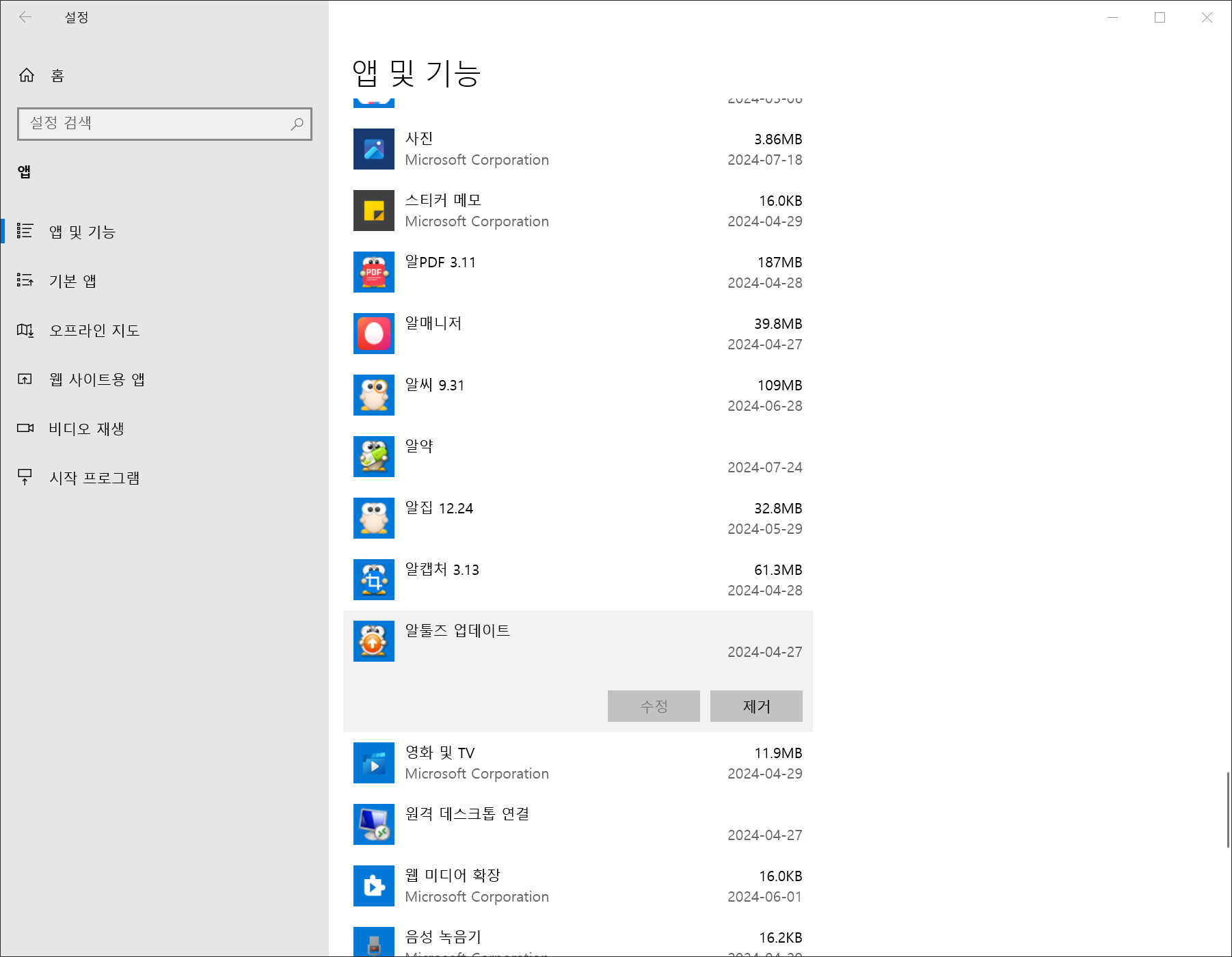The image size is (1232, 957).
Task: Select the 알집 12.24 entry name
Action: click(x=439, y=508)
